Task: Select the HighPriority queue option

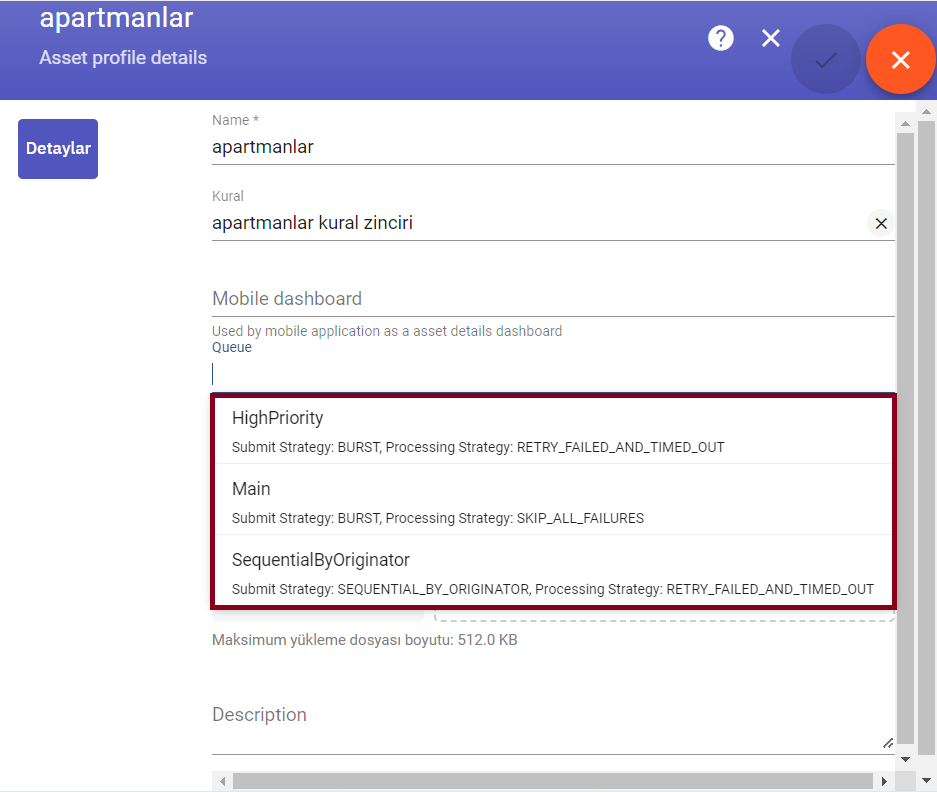Action: pyautogui.click(x=553, y=431)
